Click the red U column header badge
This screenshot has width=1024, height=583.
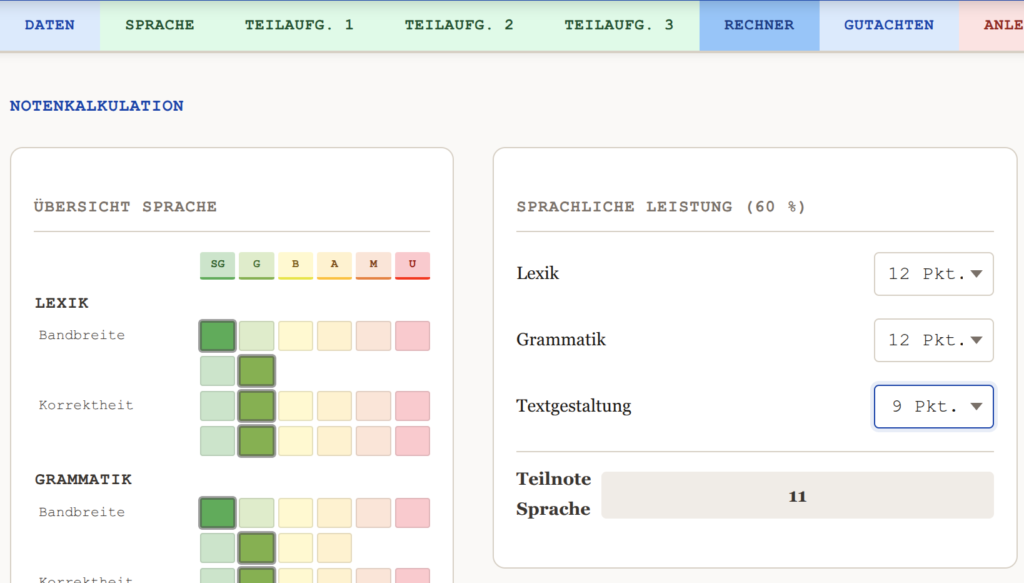click(412, 265)
